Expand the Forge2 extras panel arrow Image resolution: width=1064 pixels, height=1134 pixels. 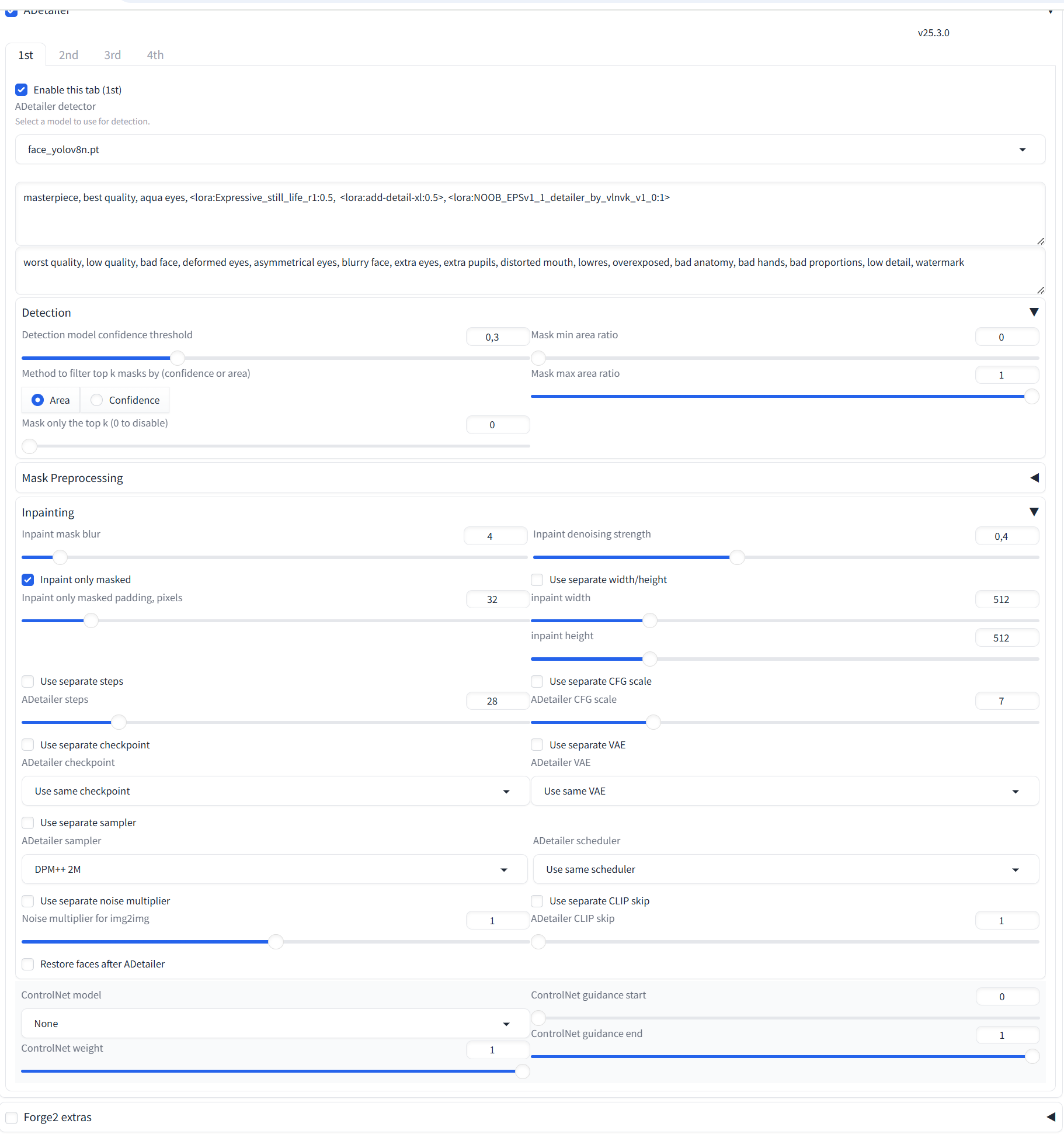1051,1116
